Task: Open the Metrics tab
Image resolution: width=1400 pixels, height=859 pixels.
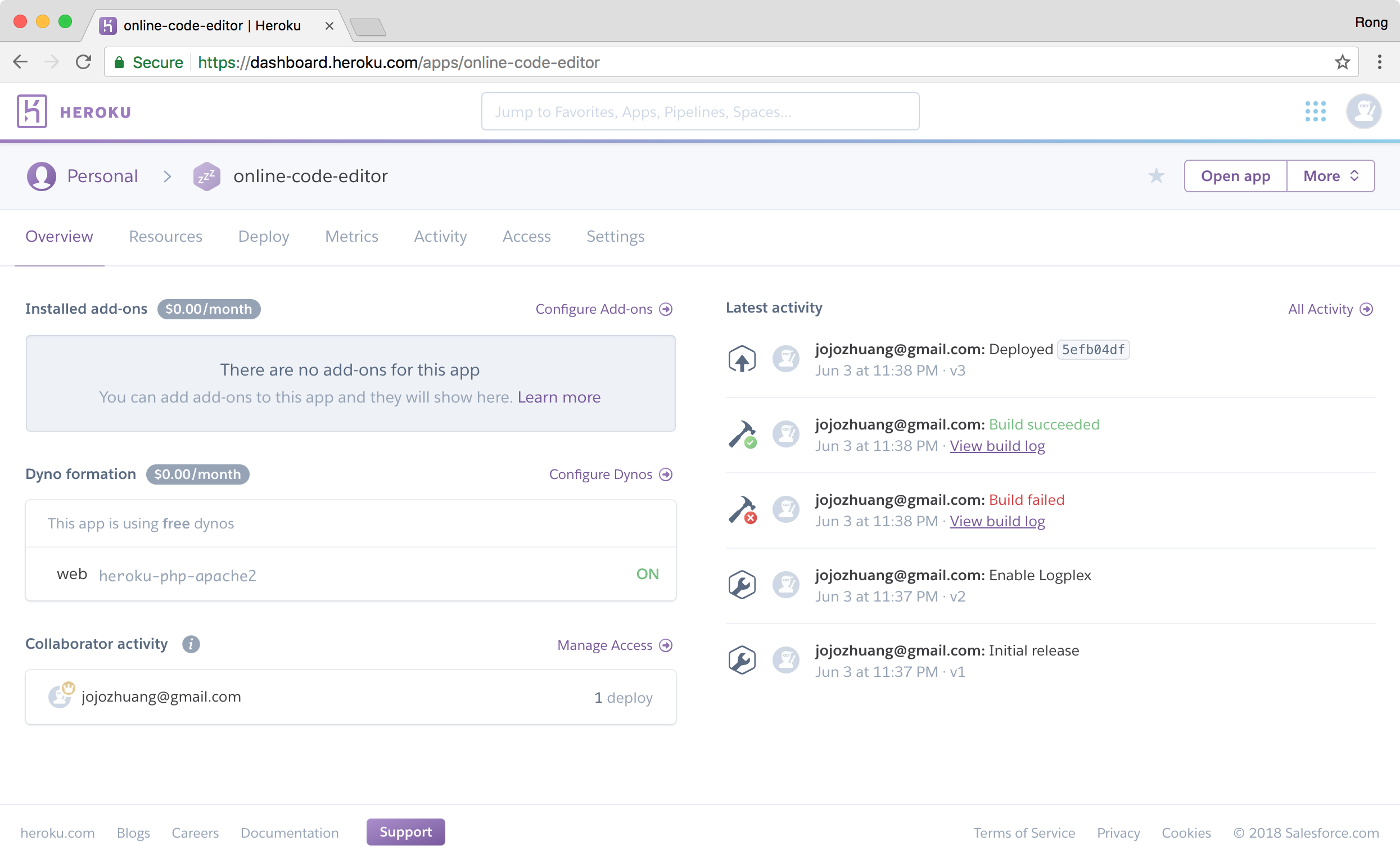Action: tap(352, 236)
